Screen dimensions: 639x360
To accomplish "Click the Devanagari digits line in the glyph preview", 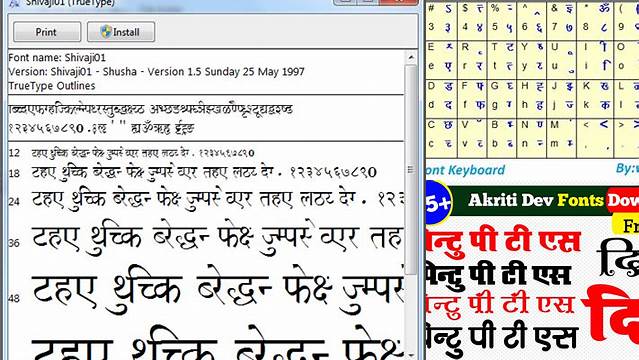I will tap(101, 128).
